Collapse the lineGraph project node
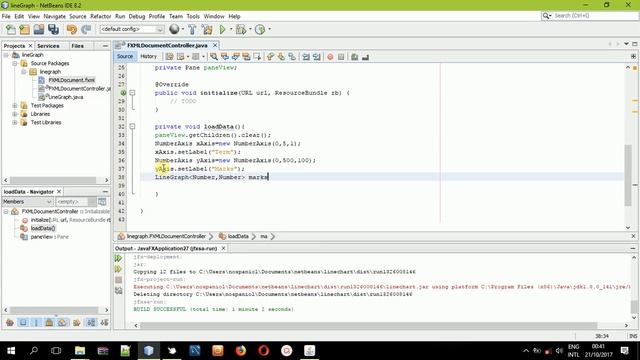The height and width of the screenshot is (360, 640). 6,55
